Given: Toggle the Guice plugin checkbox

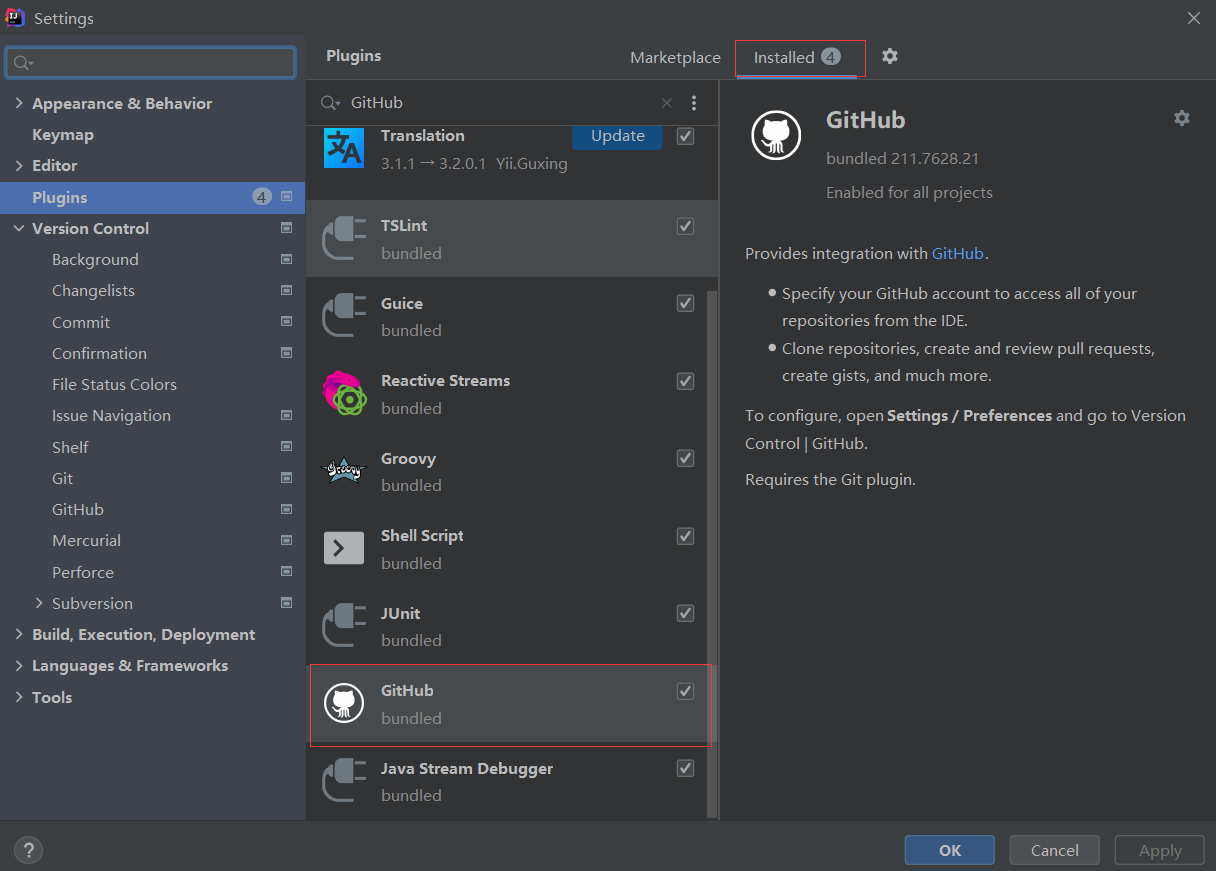Looking at the screenshot, I should 685,303.
